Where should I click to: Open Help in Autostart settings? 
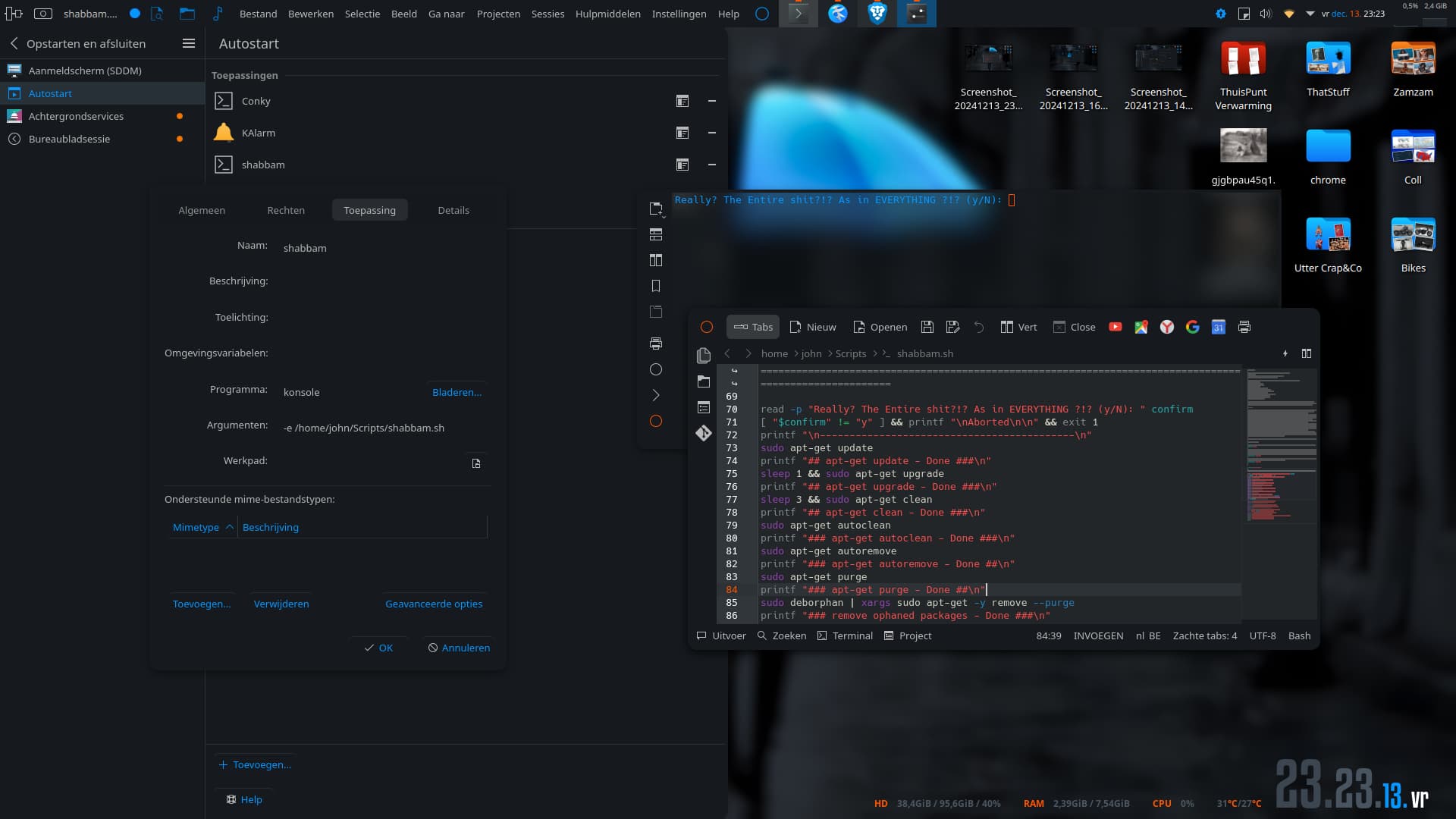(x=244, y=799)
